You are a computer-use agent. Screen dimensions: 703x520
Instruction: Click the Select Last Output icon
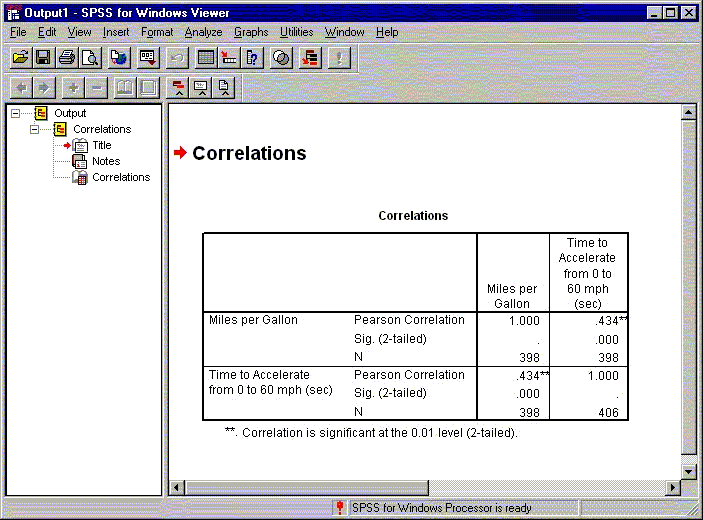click(310, 58)
